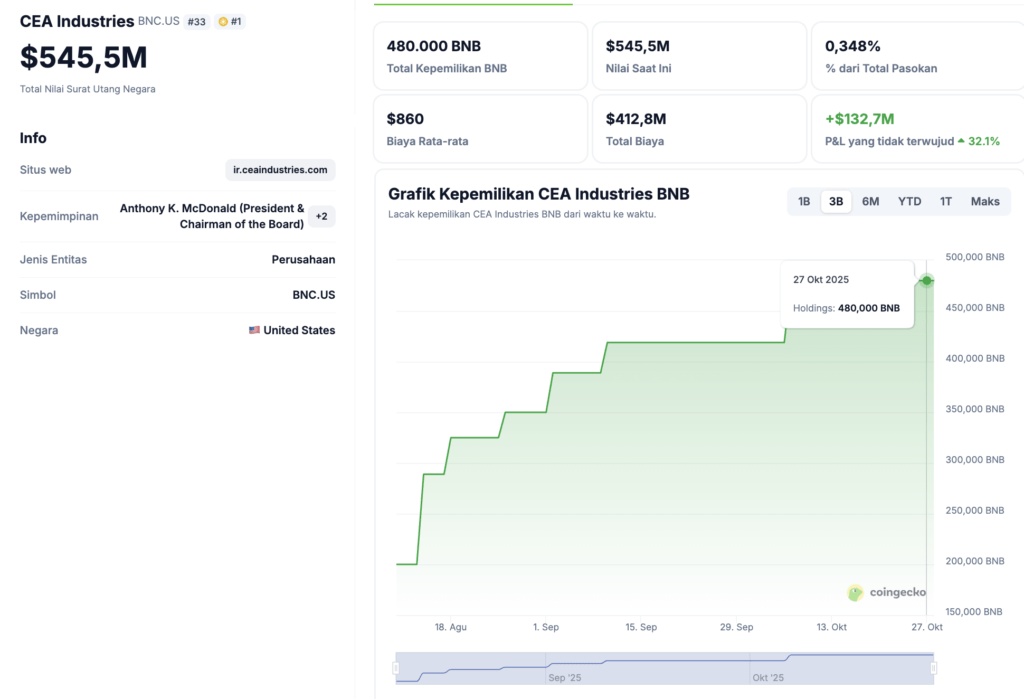Select the 1B time range
The image size is (1024, 699).
[804, 201]
